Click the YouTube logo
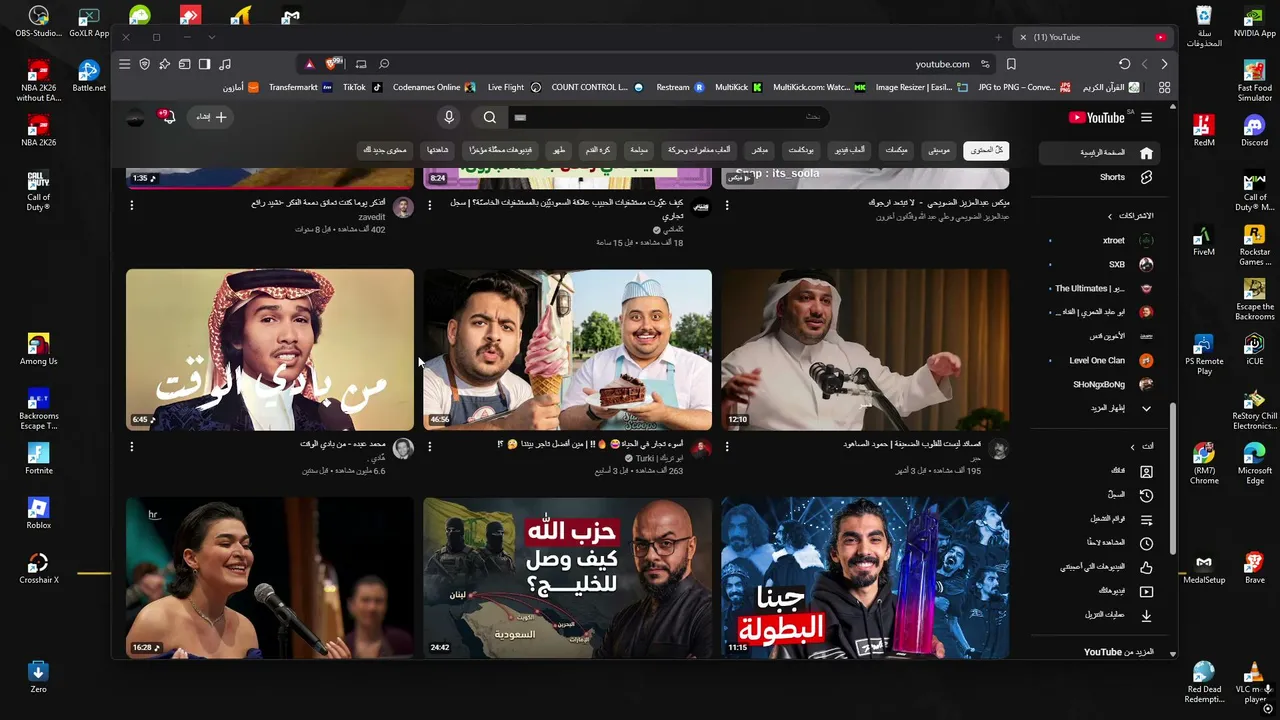This screenshot has width=1280, height=720. coord(1096,117)
